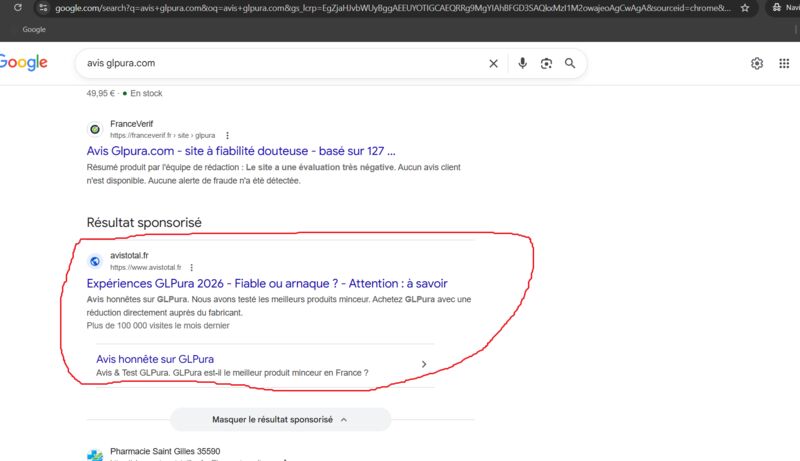Click the avistotal.fr globe favicon
Image resolution: width=800 pixels, height=461 pixels.
[95, 261]
